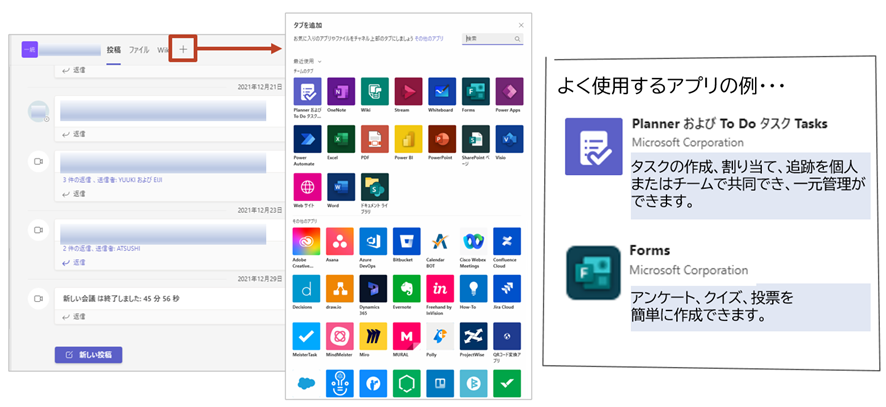Select the Salesforce cloud app tile
The height and width of the screenshot is (407, 886).
point(306,384)
